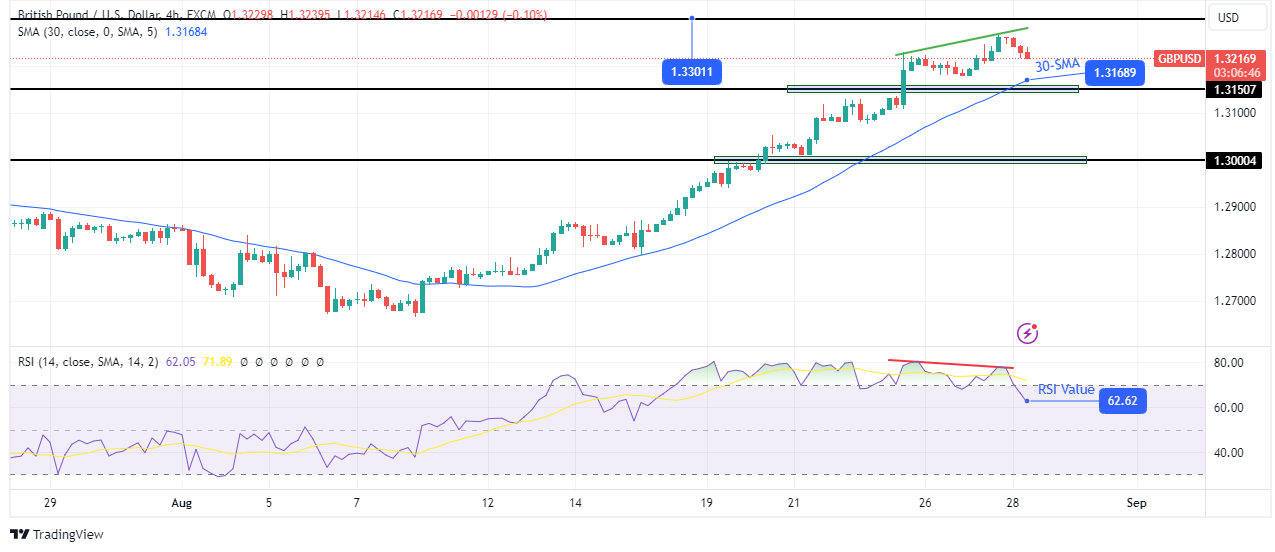This screenshot has height=552, width=1275.
Task: Click the 12 date label on time axis
Action: pyautogui.click(x=487, y=501)
